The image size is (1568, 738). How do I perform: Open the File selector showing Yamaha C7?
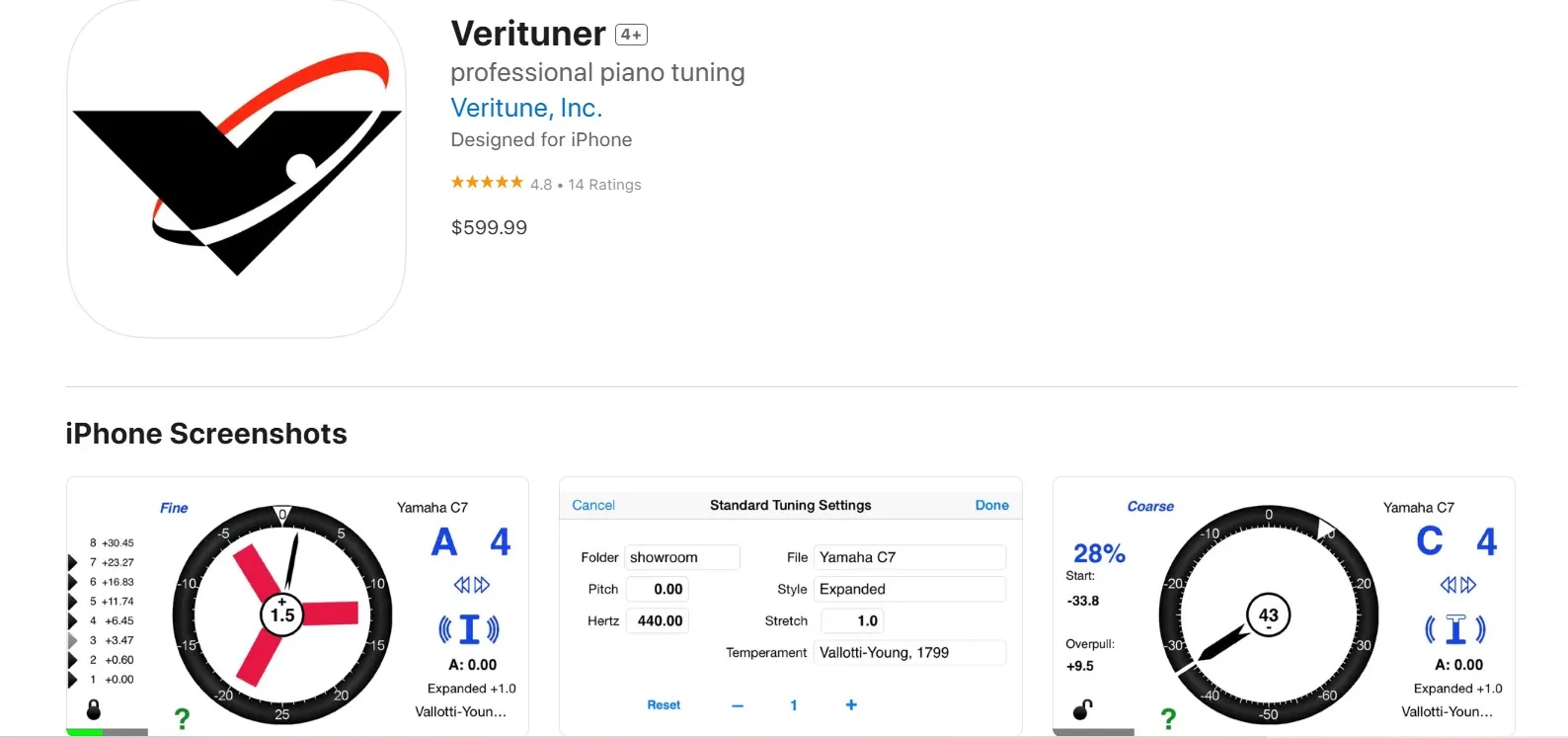coord(908,556)
